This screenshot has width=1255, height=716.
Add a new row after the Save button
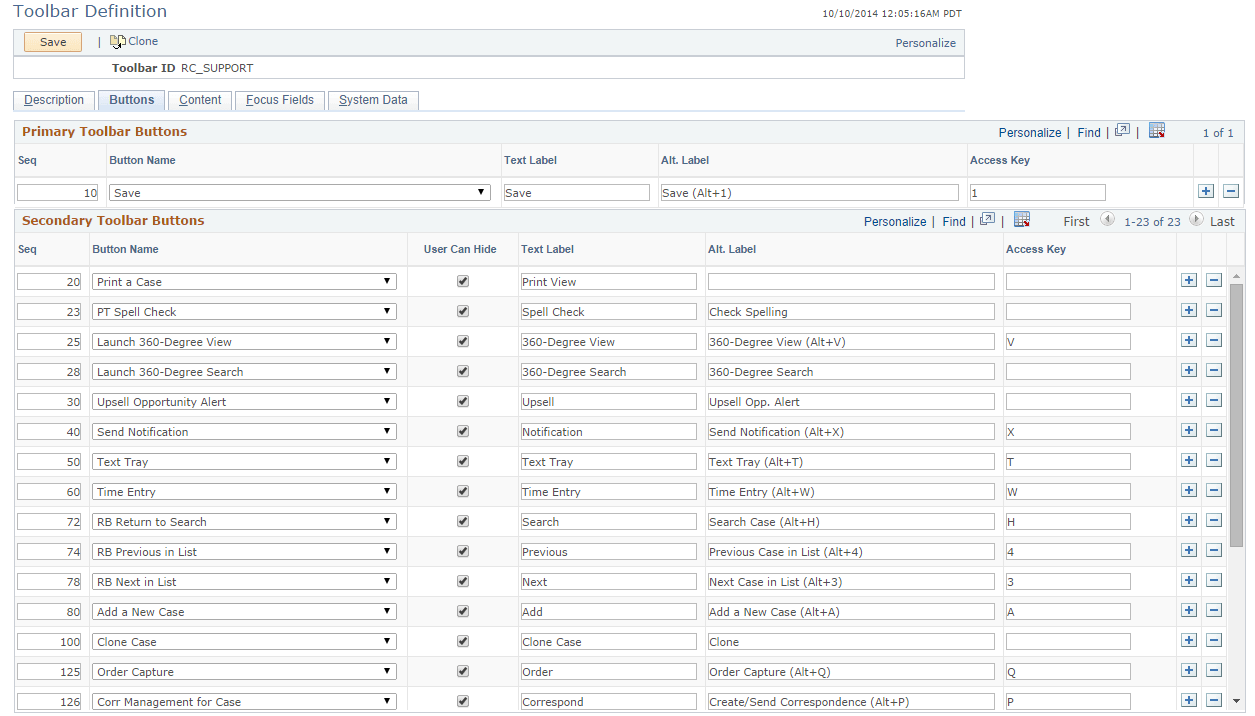click(x=1206, y=190)
